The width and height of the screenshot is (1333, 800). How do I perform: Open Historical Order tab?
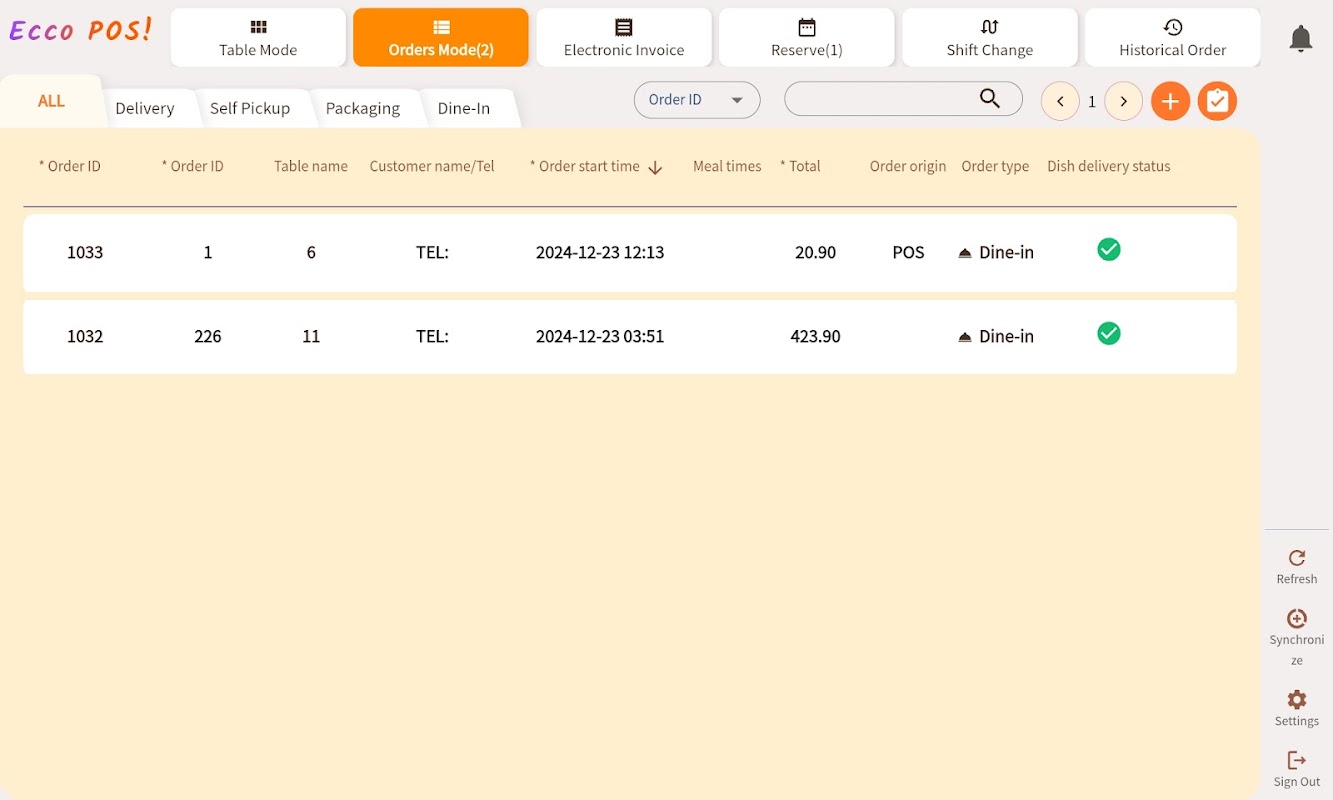1173,38
